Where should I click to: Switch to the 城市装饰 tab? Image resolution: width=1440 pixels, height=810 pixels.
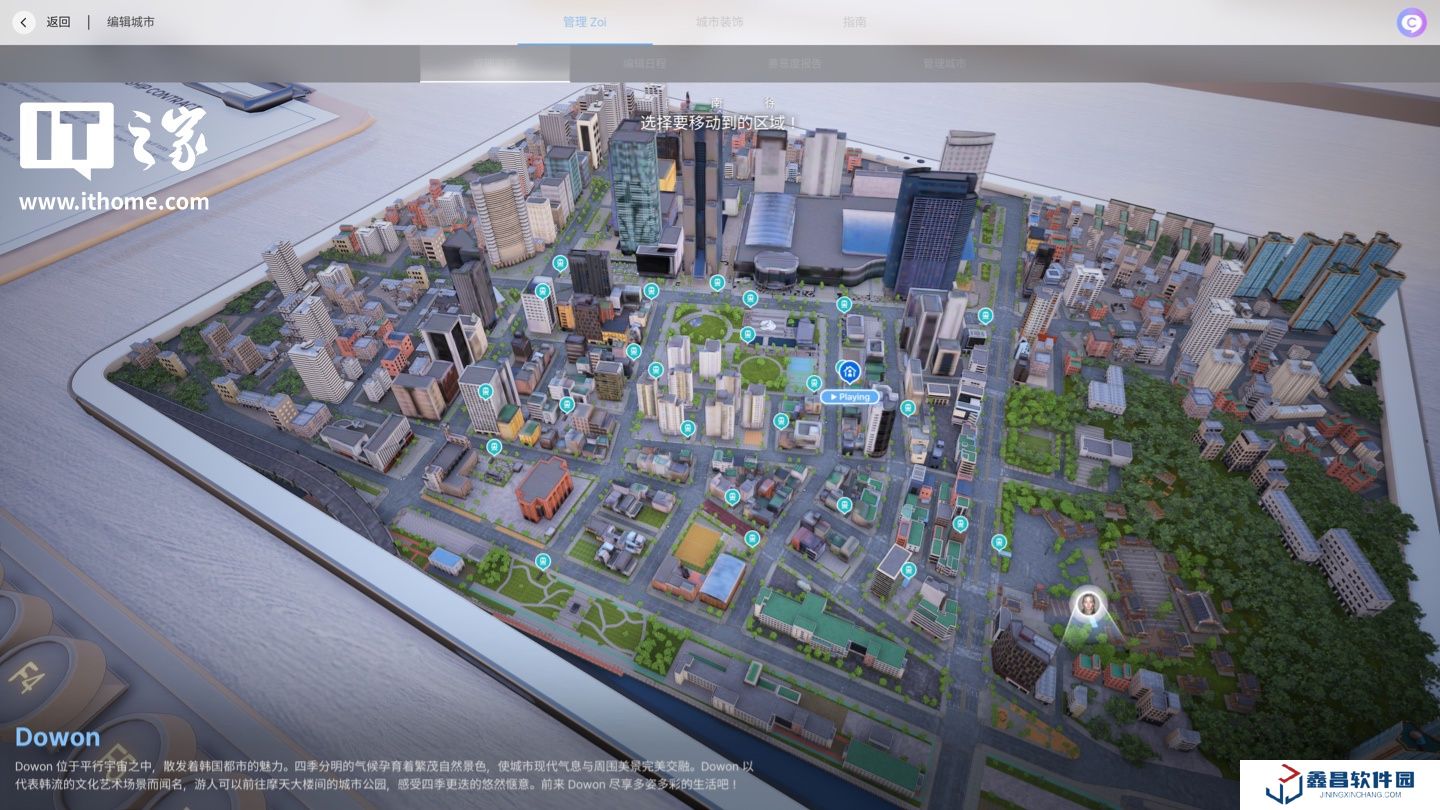point(719,22)
